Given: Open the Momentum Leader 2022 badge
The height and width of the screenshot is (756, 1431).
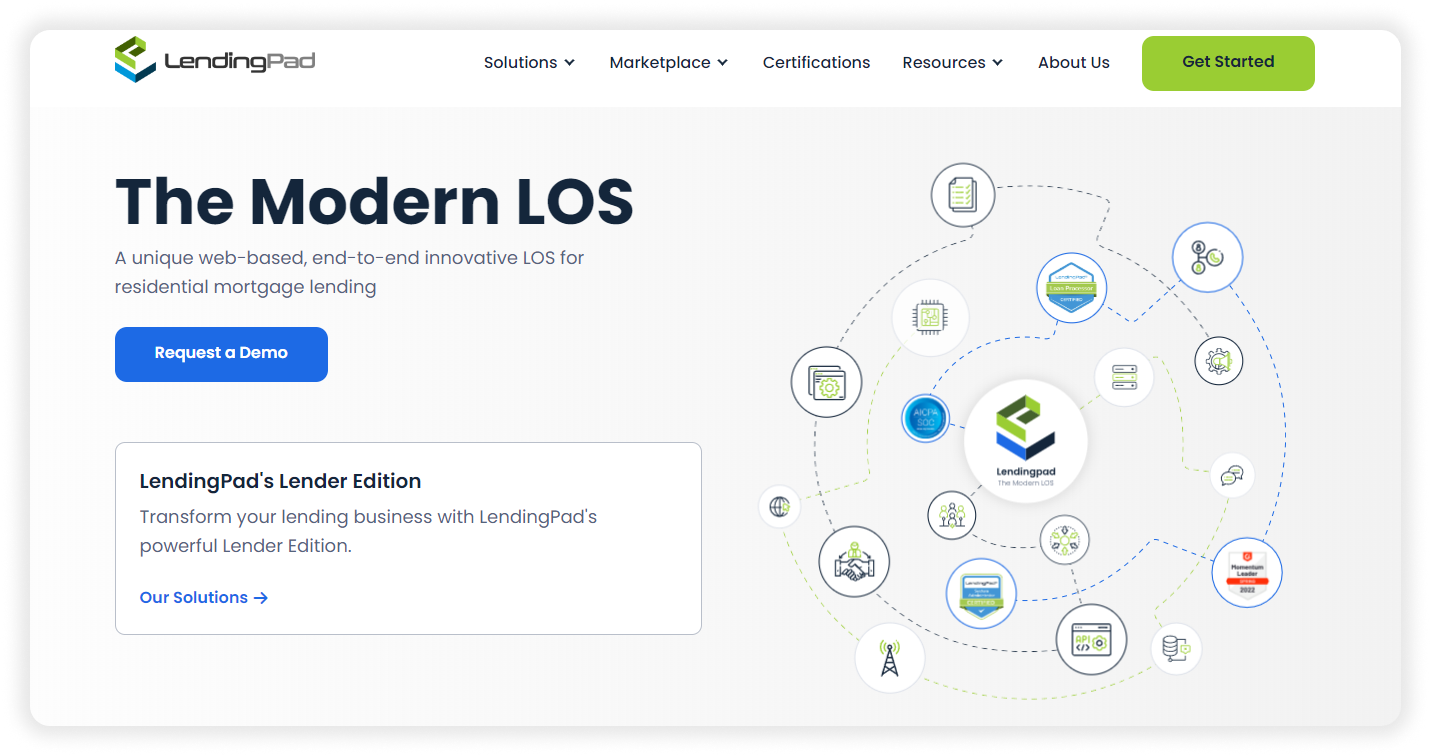Looking at the screenshot, I should (1247, 572).
